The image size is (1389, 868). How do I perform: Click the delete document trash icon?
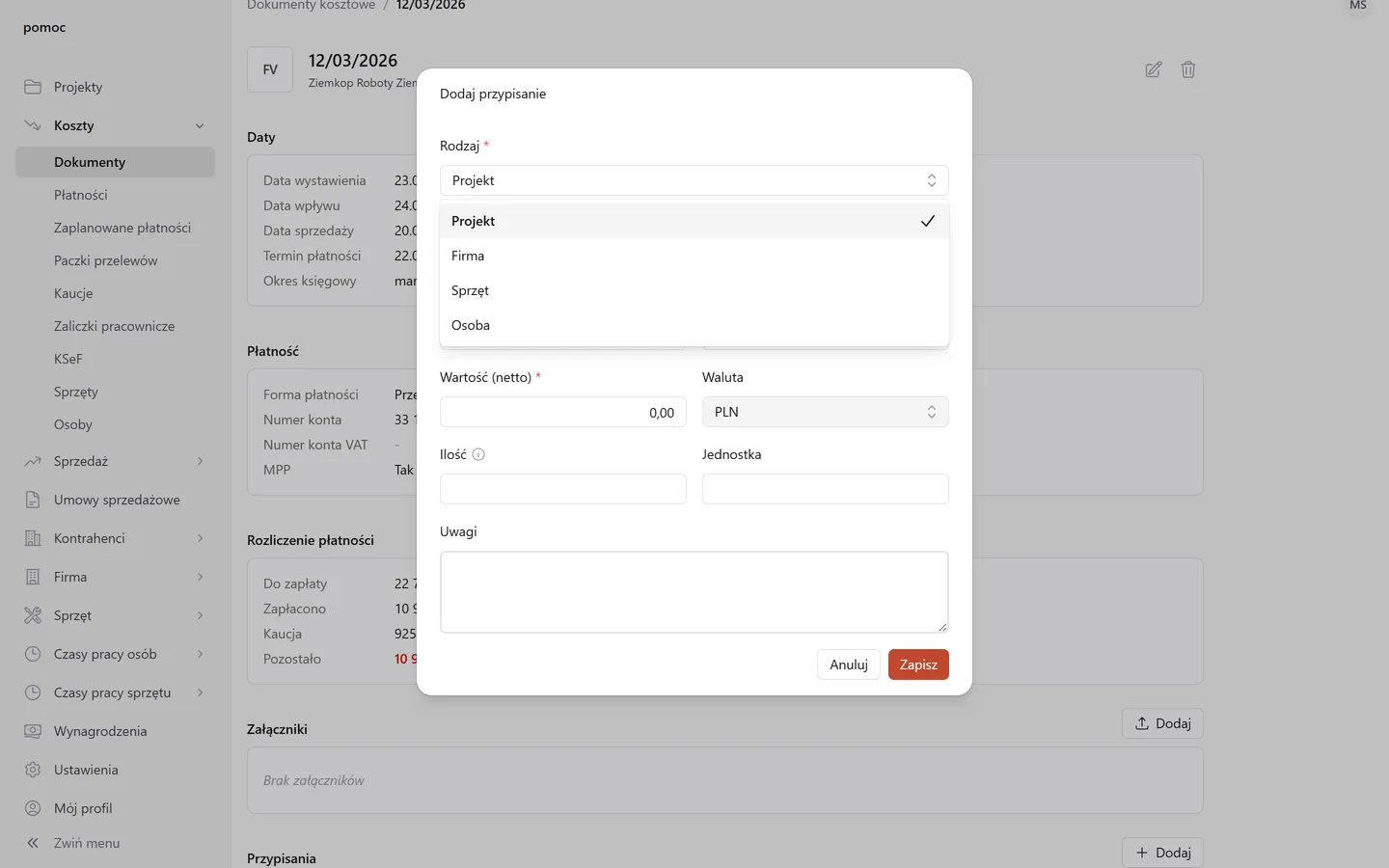1188,69
